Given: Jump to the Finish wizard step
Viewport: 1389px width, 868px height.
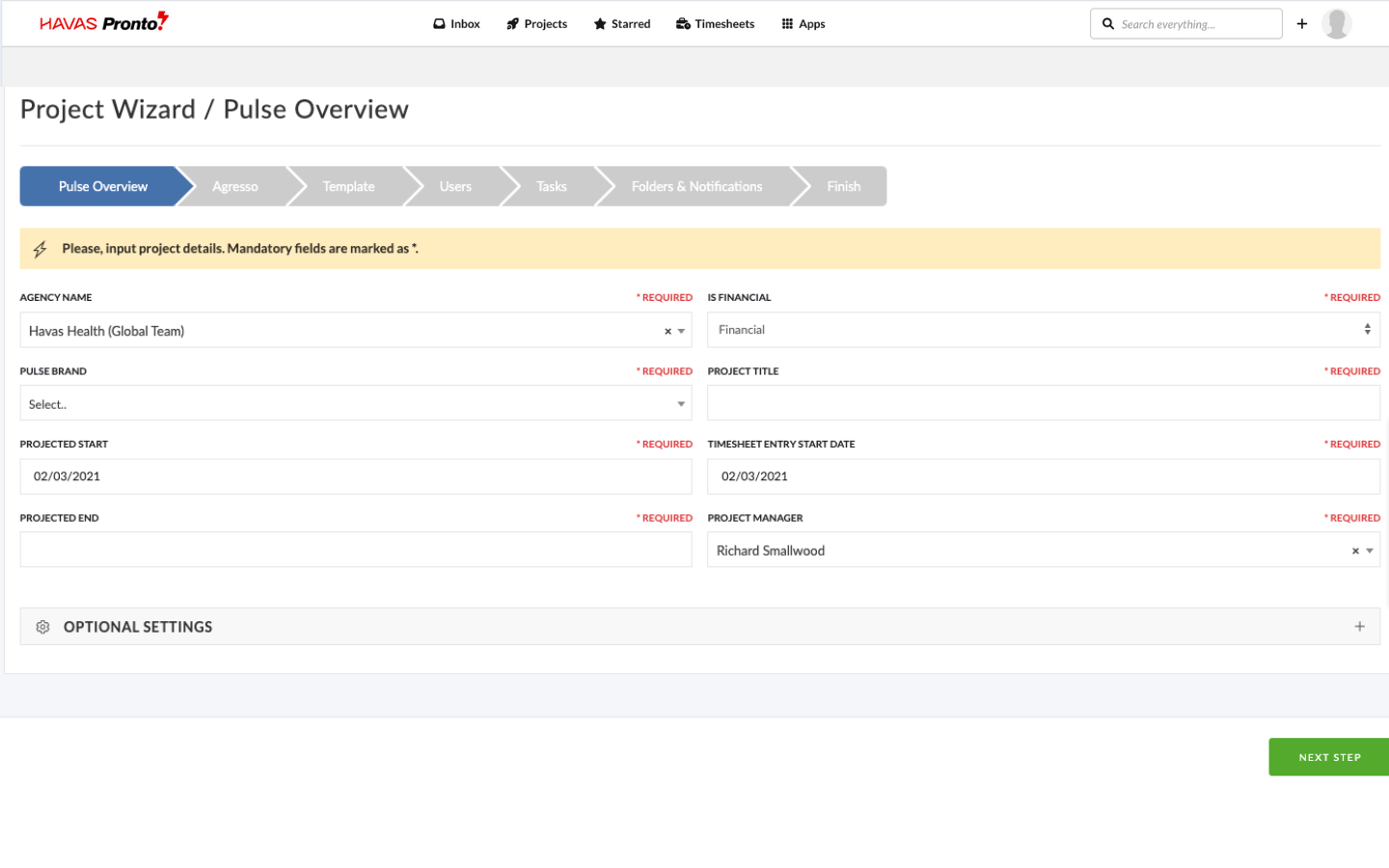Looking at the screenshot, I should click(843, 186).
